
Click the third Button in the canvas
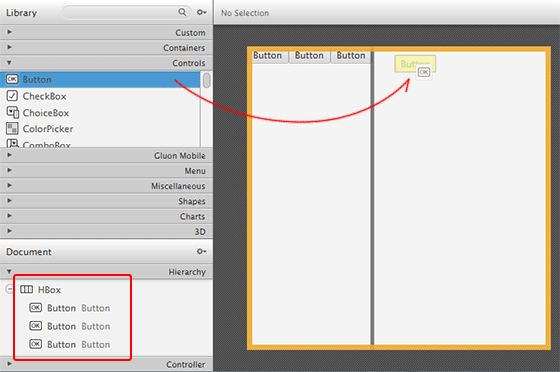point(351,56)
